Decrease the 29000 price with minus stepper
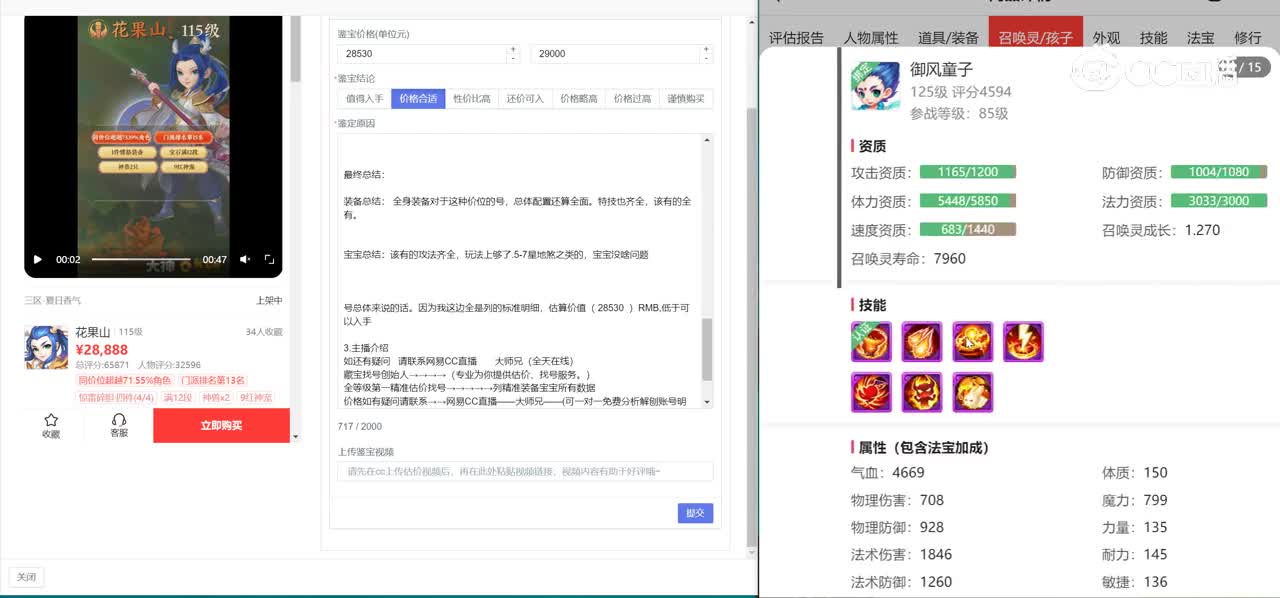1280x598 pixels. click(x=708, y=59)
